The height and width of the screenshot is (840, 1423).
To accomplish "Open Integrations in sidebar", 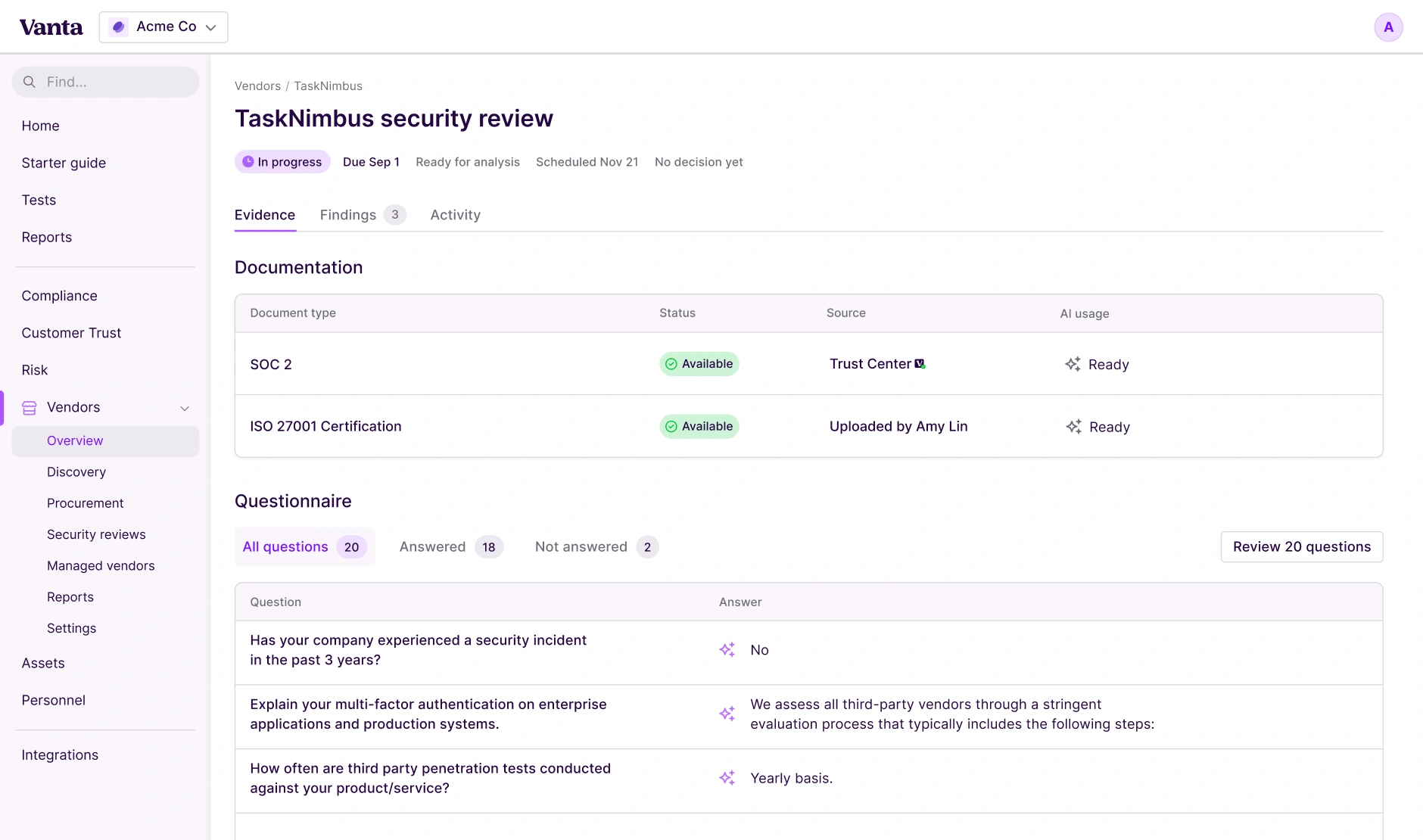I will click(x=60, y=755).
